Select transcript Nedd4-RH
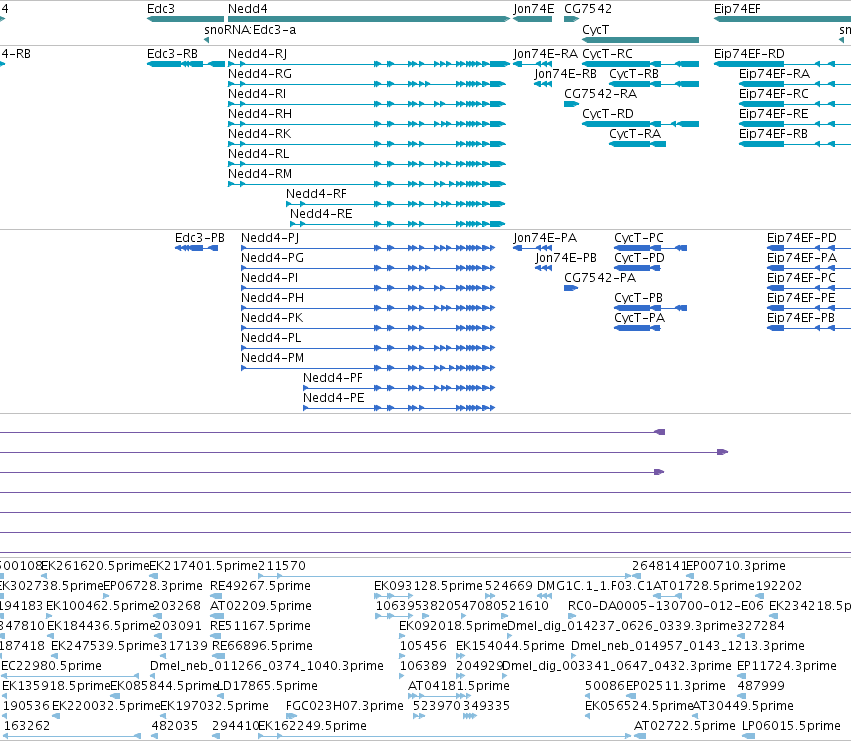 point(259,114)
